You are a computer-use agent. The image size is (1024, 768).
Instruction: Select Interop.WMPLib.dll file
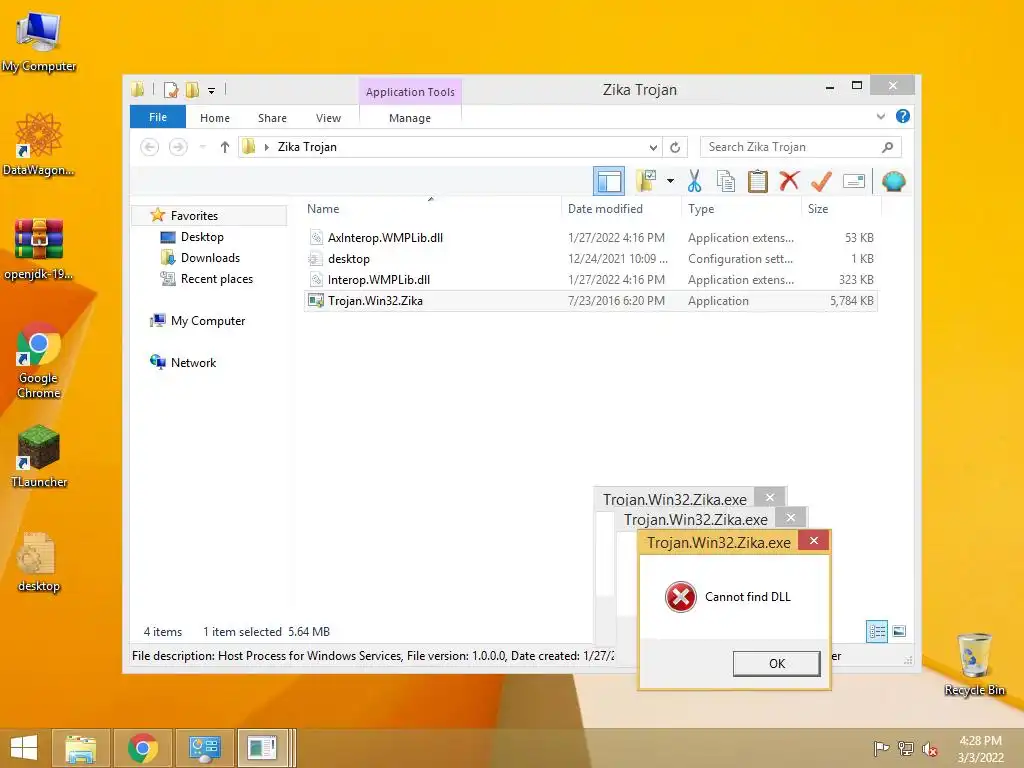coord(590,280)
